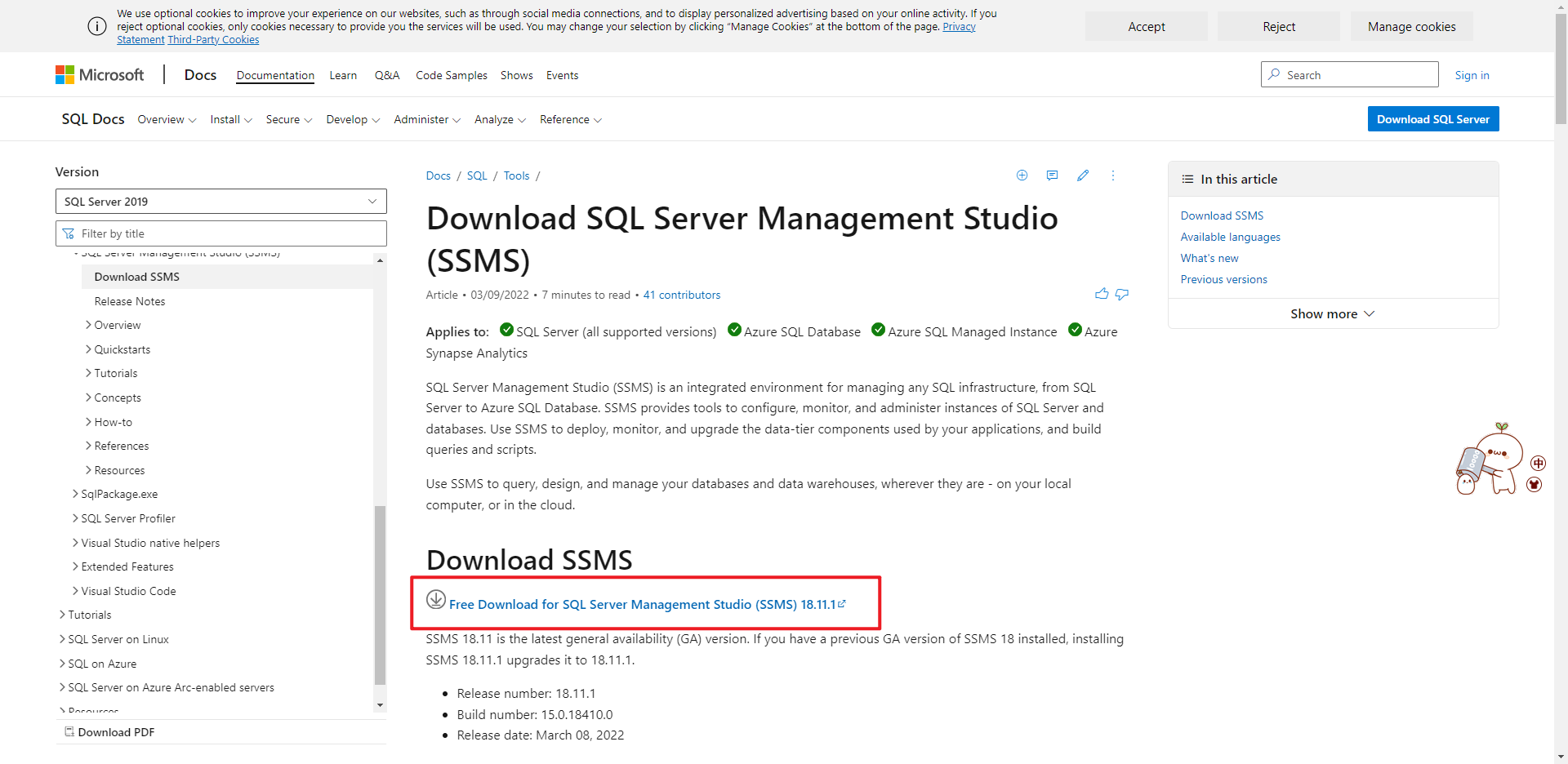Open the feedback comment icon

point(1052,175)
